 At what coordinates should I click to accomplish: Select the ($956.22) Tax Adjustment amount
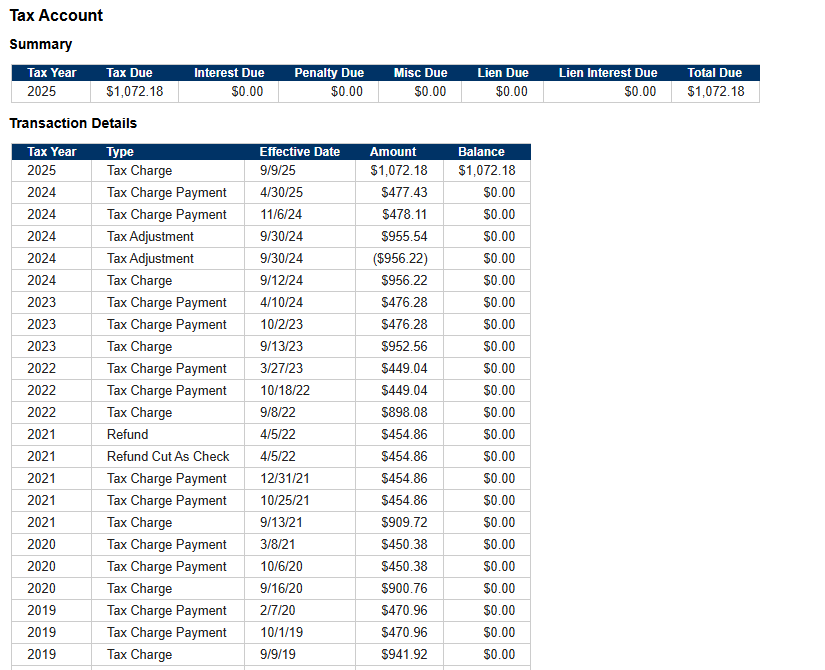click(x=400, y=259)
